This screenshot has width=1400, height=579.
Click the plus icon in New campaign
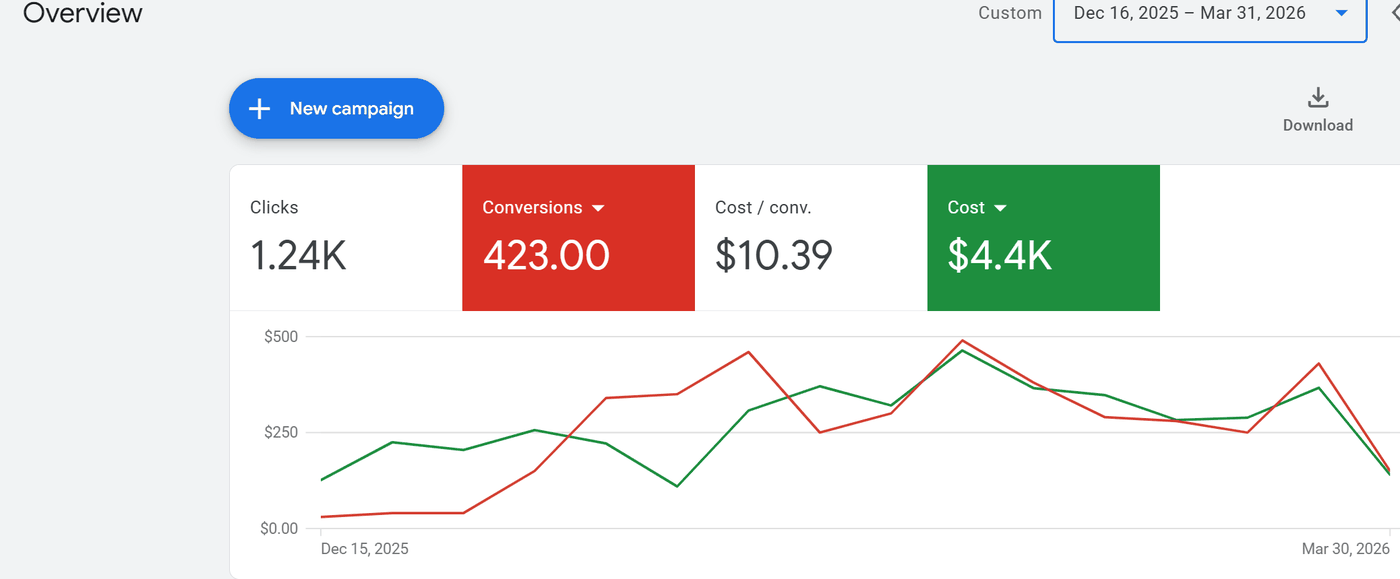pyautogui.click(x=259, y=109)
